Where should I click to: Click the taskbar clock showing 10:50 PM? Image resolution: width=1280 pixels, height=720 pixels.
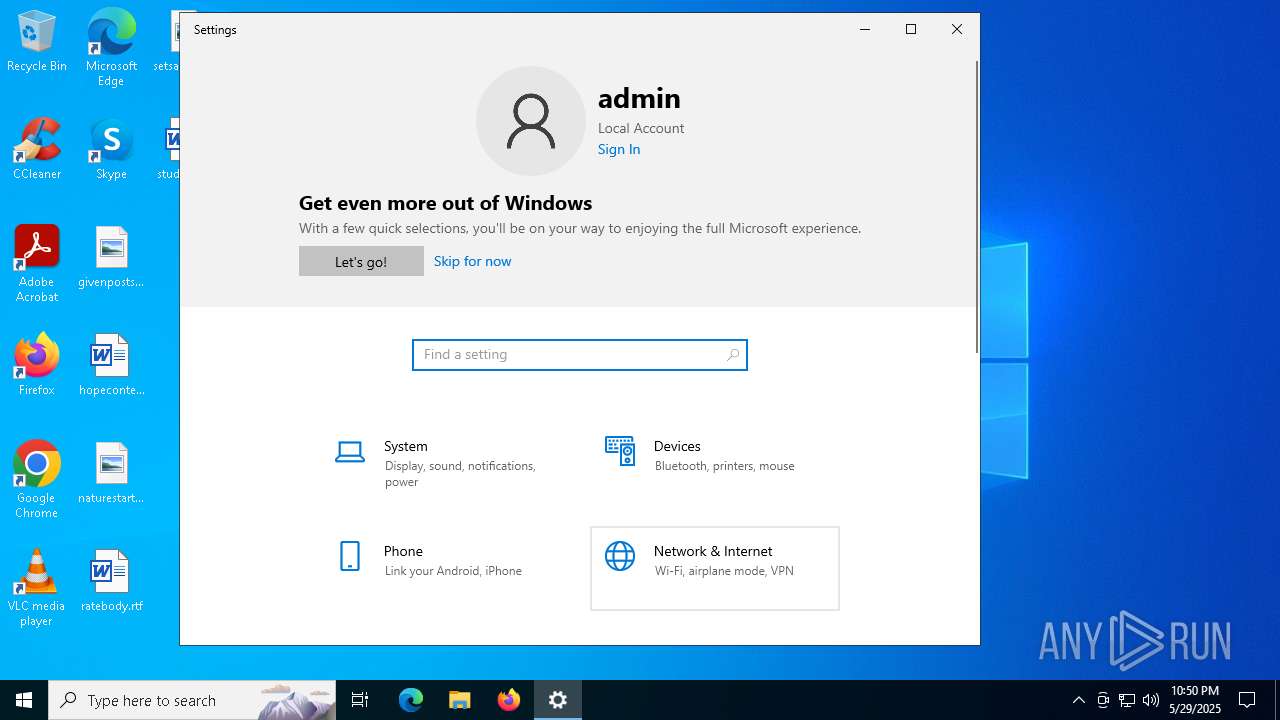[x=1195, y=700]
